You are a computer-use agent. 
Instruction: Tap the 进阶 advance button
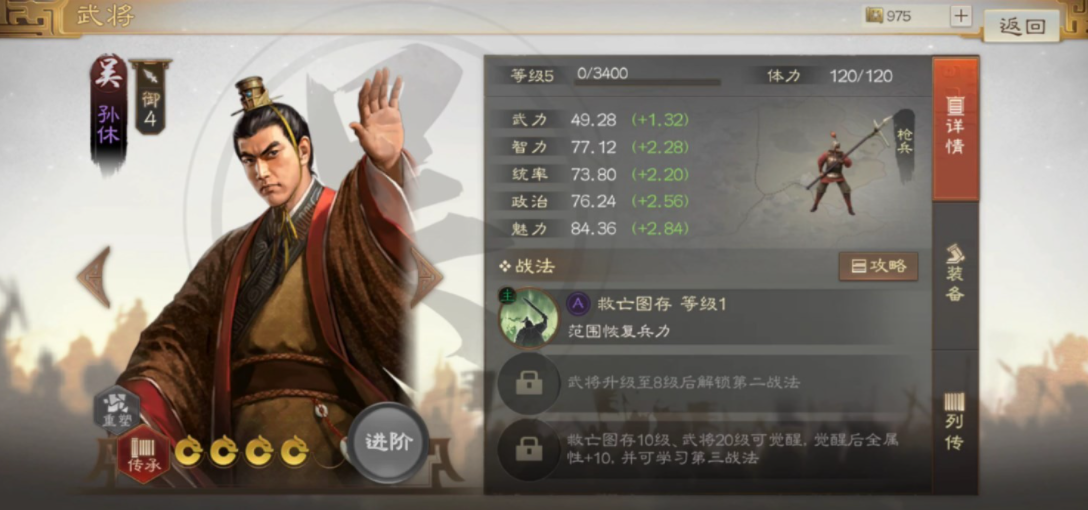(387, 443)
